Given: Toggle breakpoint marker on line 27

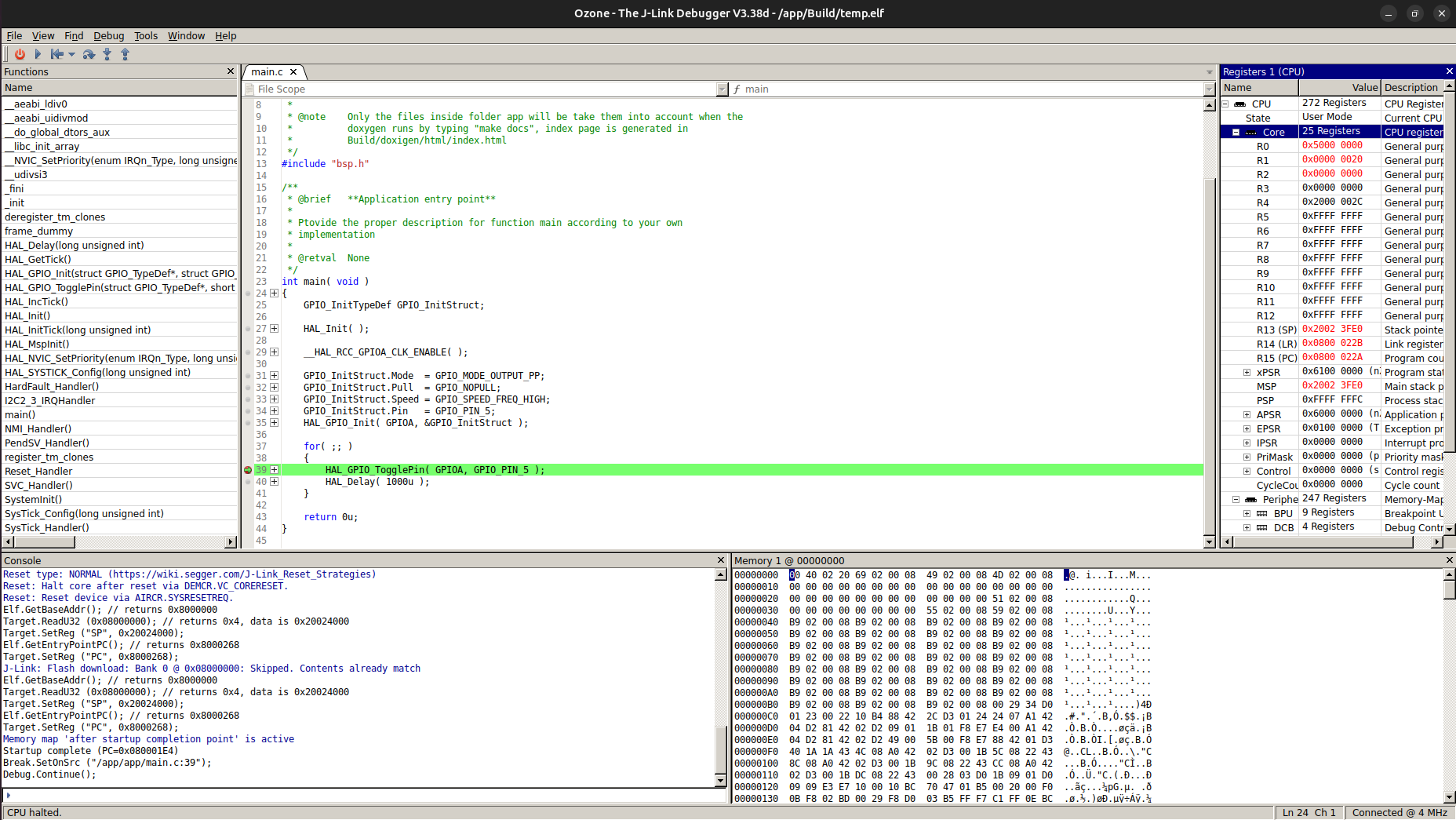Looking at the screenshot, I should 248,329.
